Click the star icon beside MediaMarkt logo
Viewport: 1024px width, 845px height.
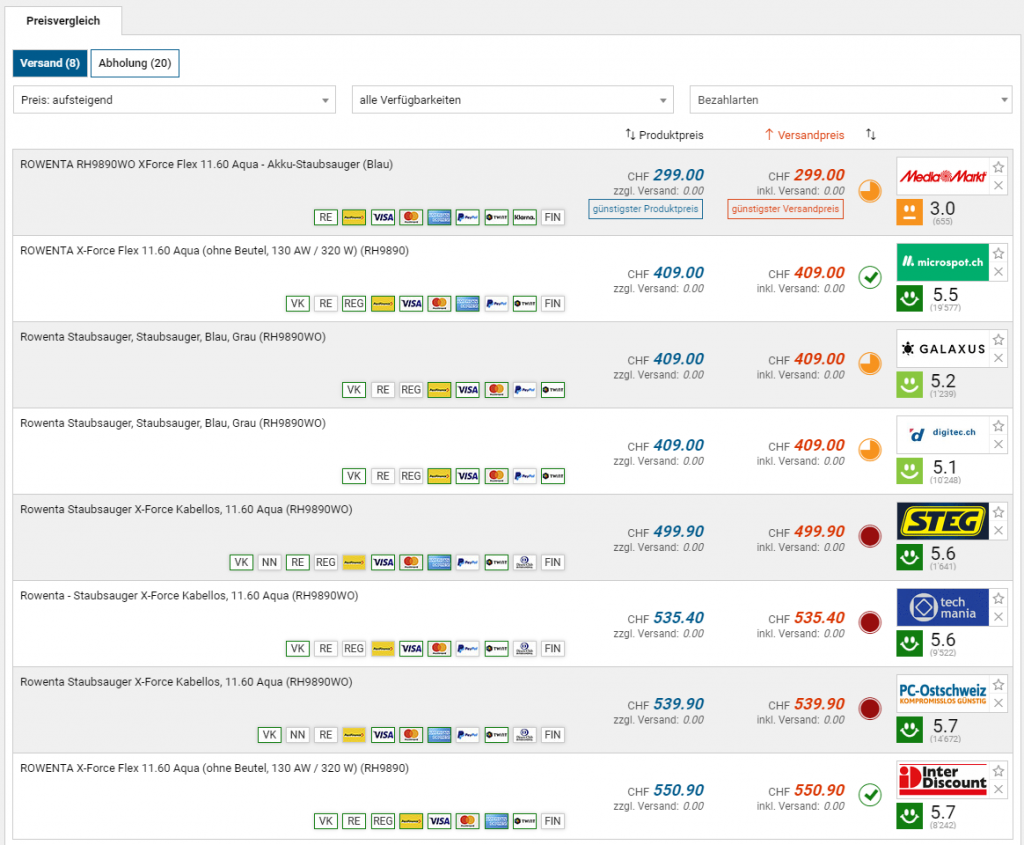998,167
